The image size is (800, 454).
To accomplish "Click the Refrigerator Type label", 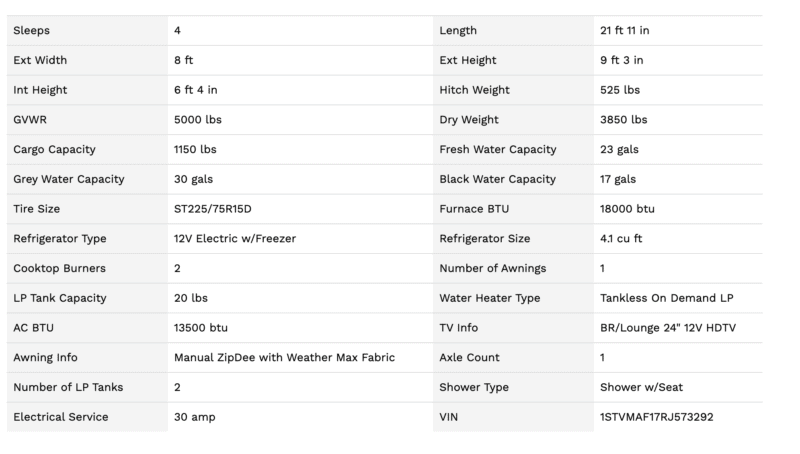I will (x=60, y=239).
